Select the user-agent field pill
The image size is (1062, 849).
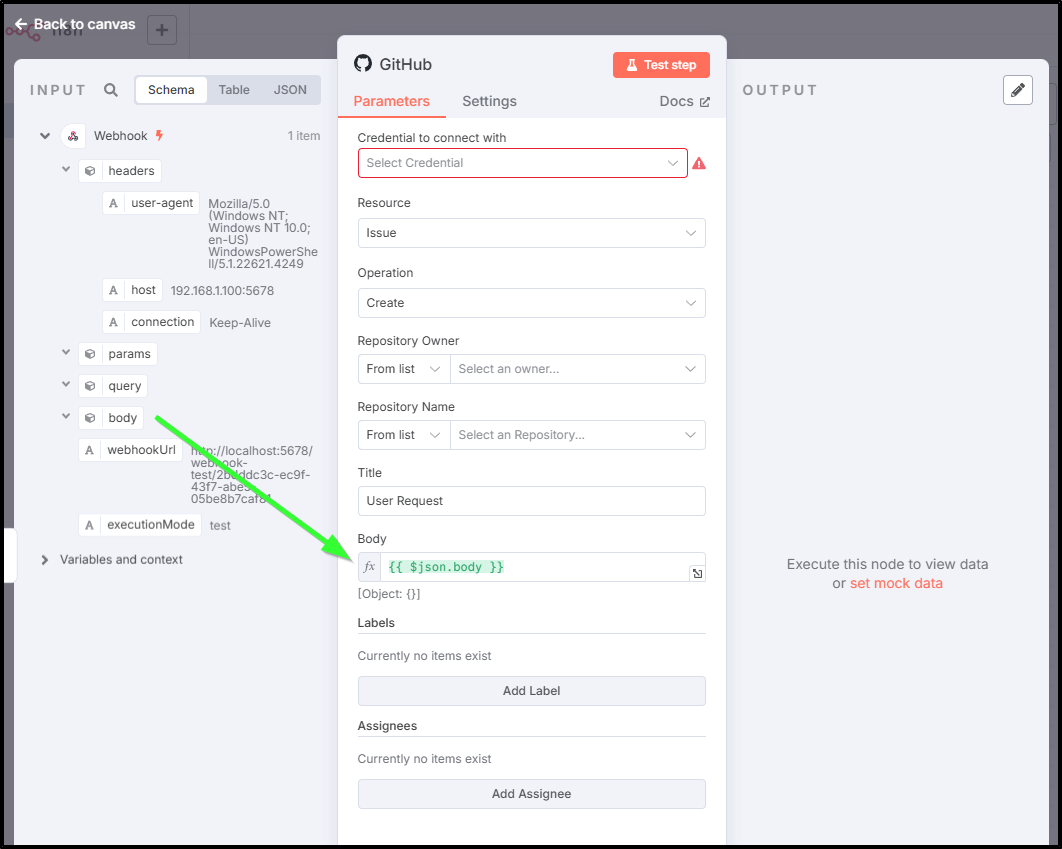(x=151, y=203)
